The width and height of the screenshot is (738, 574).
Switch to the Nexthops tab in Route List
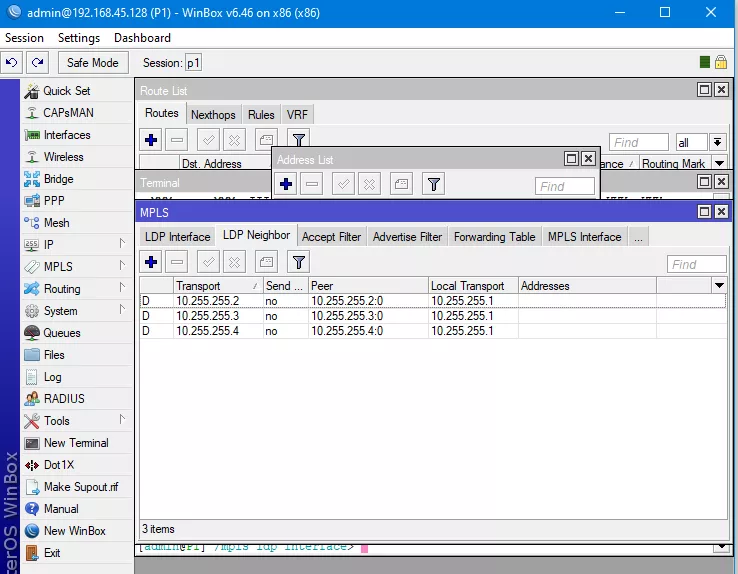213,114
